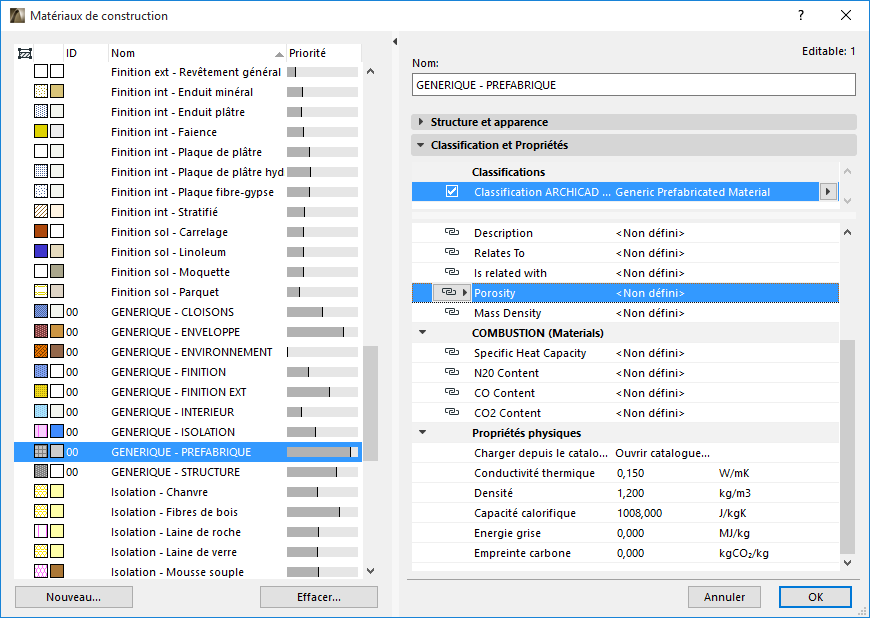870x618 pixels.
Task: Click cut fill icon of GENERIQUE - STRUCTURE
Action: click(41, 472)
